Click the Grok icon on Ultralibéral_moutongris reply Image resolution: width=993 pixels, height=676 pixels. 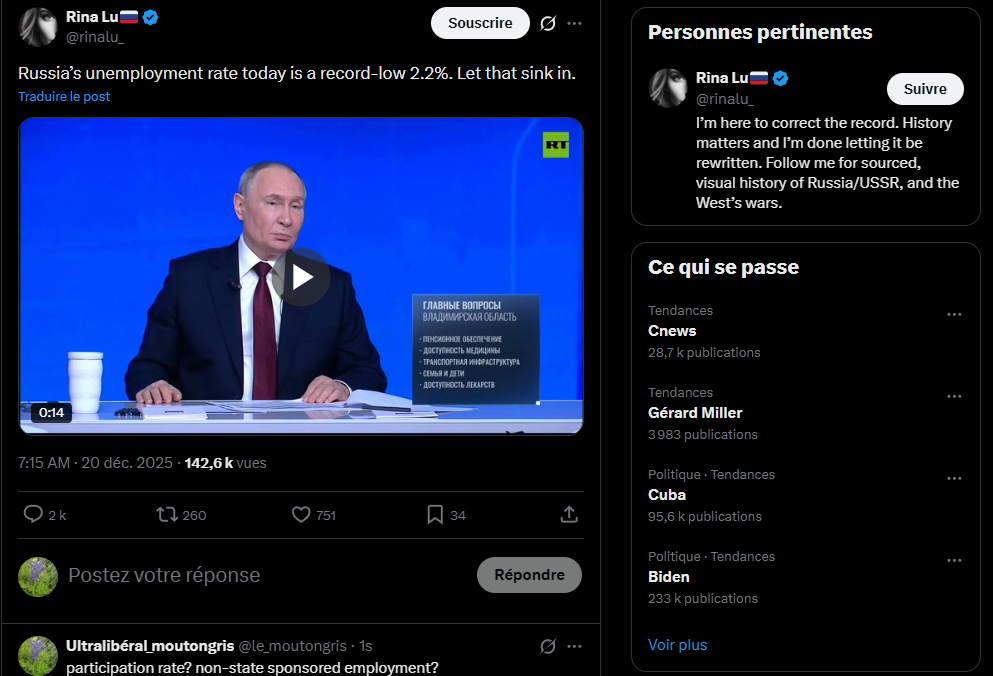coord(548,646)
